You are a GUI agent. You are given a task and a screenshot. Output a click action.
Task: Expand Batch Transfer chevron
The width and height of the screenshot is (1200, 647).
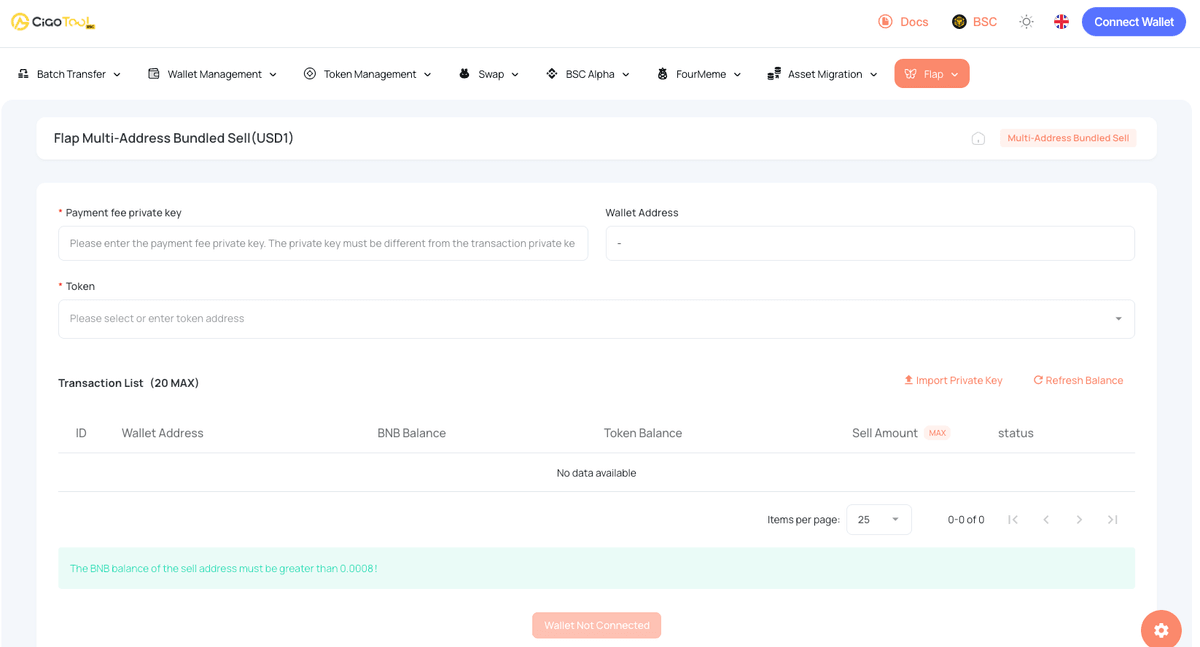point(117,74)
